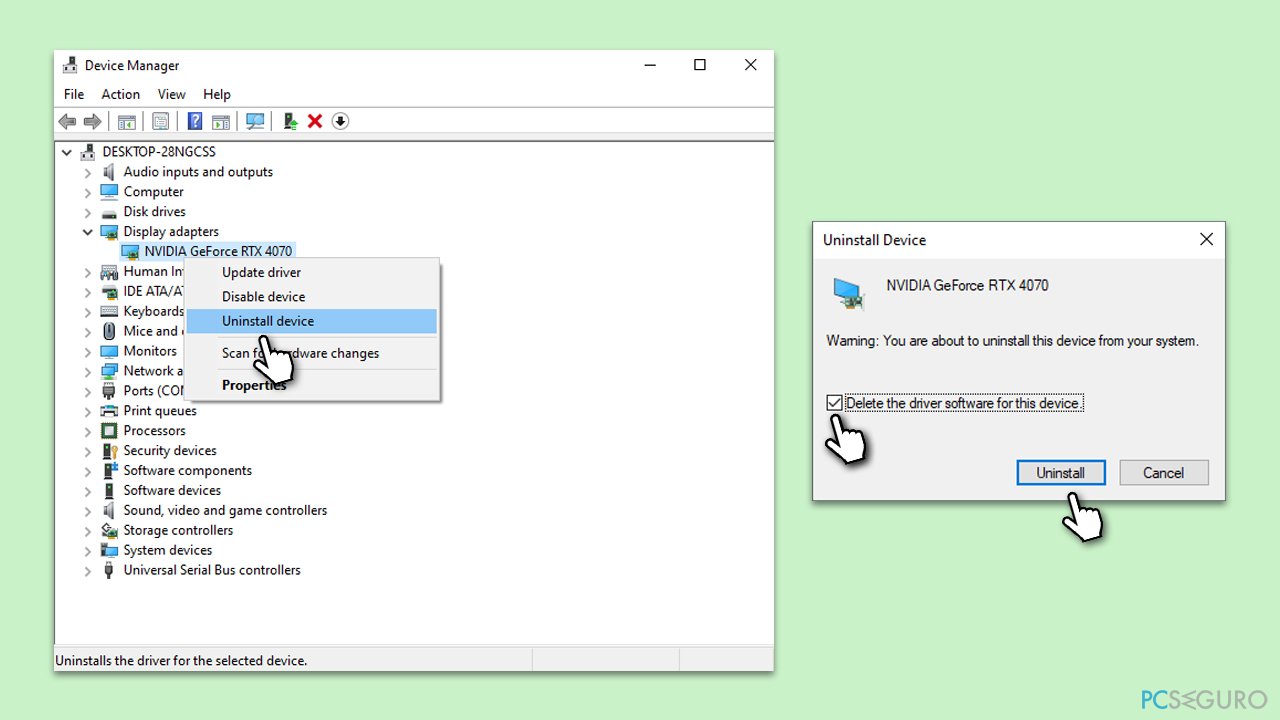Click the Back arrow in Device Manager toolbar

click(67, 121)
